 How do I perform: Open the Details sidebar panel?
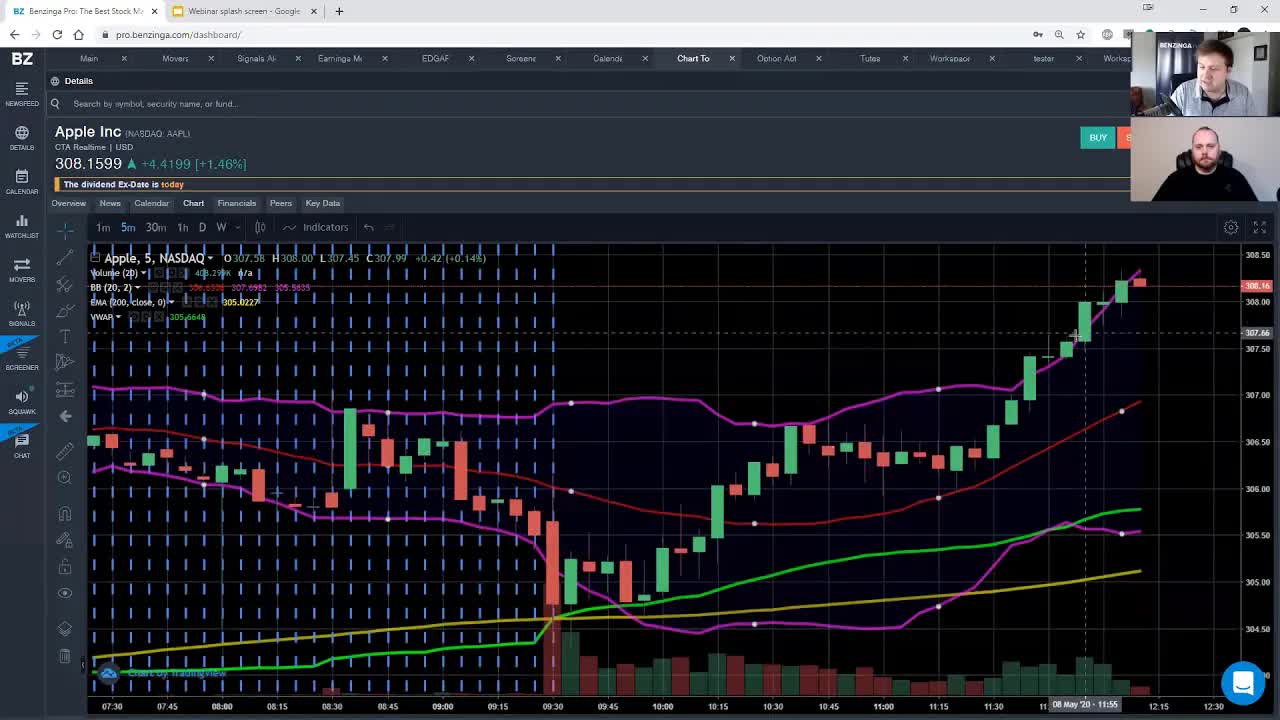click(x=22, y=138)
